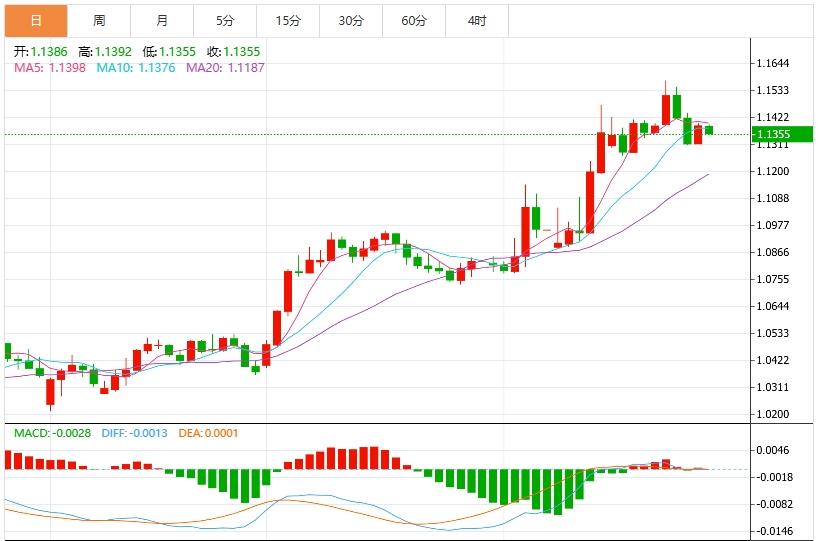Click the DEA value label

(x=208, y=433)
